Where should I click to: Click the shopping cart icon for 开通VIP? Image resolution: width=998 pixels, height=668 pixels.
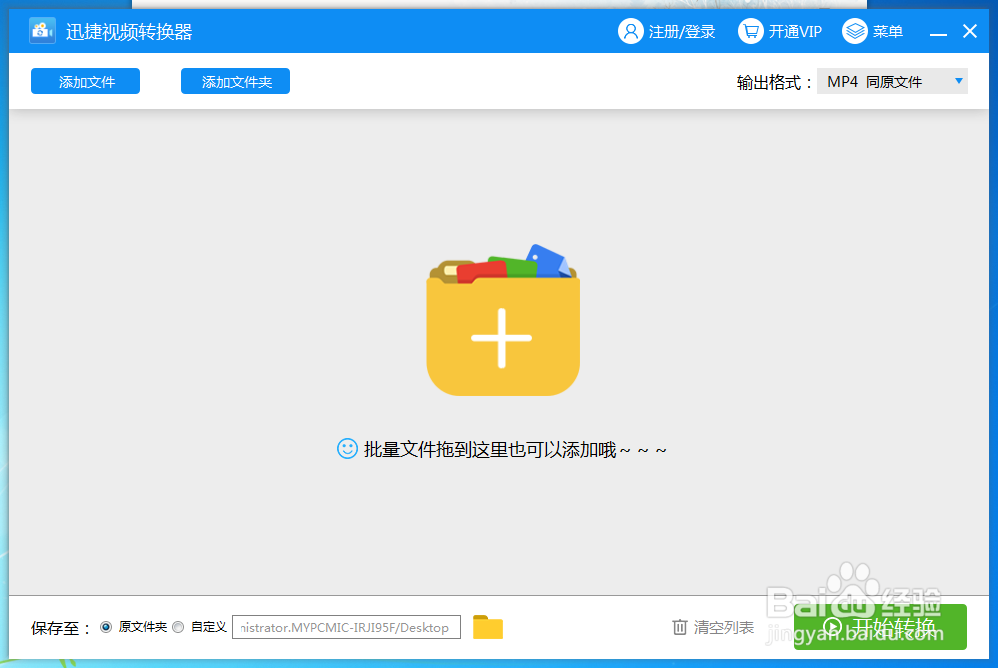tap(749, 31)
